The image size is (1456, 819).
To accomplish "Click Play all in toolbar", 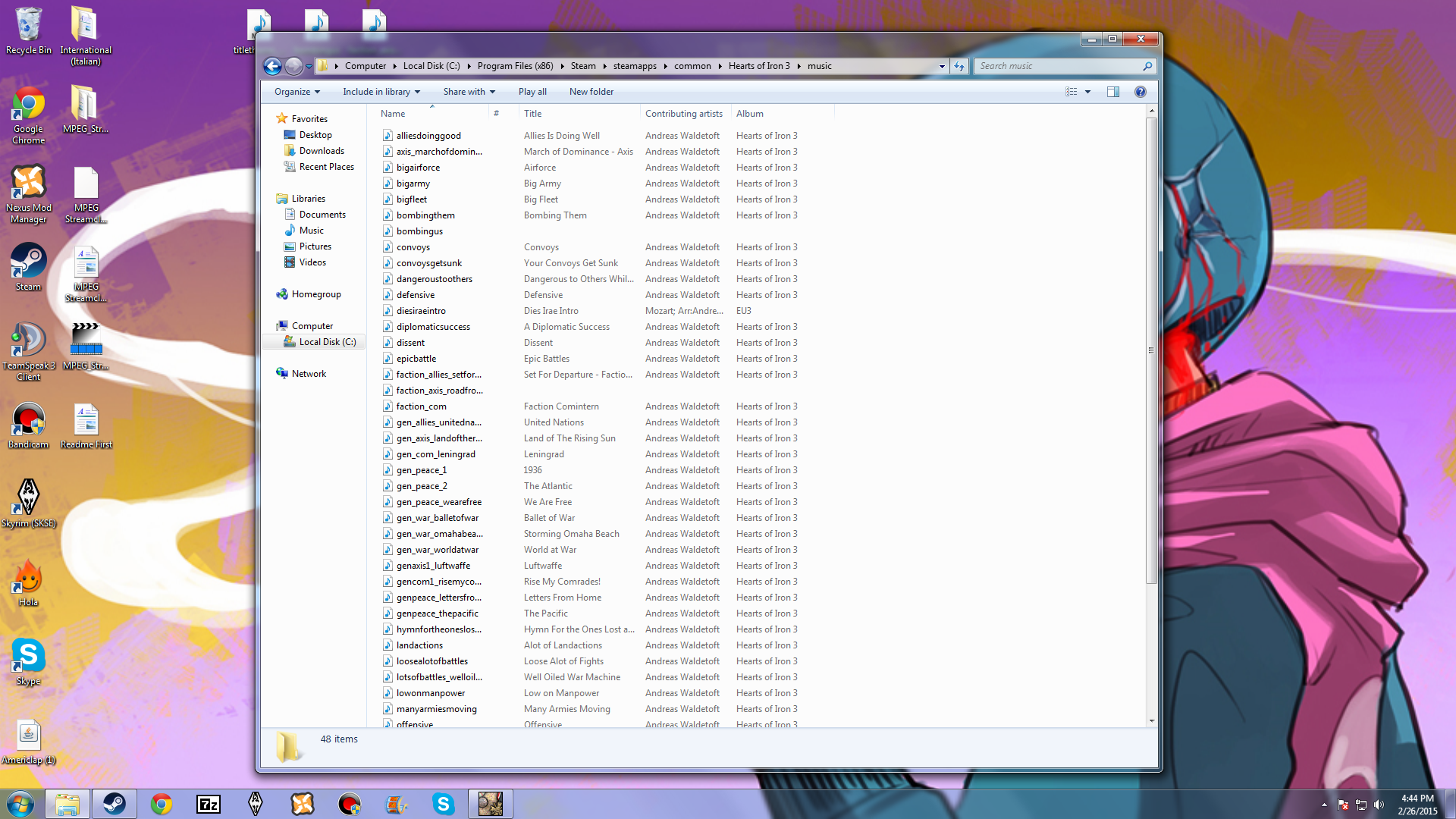I will click(532, 92).
